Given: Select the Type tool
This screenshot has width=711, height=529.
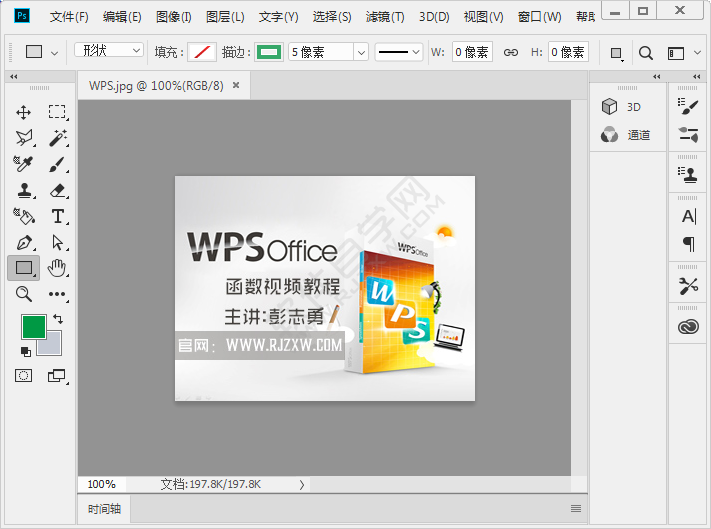Looking at the screenshot, I should point(58,217).
